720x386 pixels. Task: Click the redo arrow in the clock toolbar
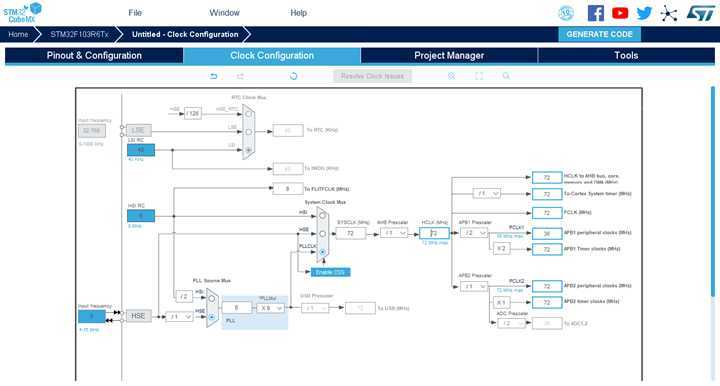240,76
